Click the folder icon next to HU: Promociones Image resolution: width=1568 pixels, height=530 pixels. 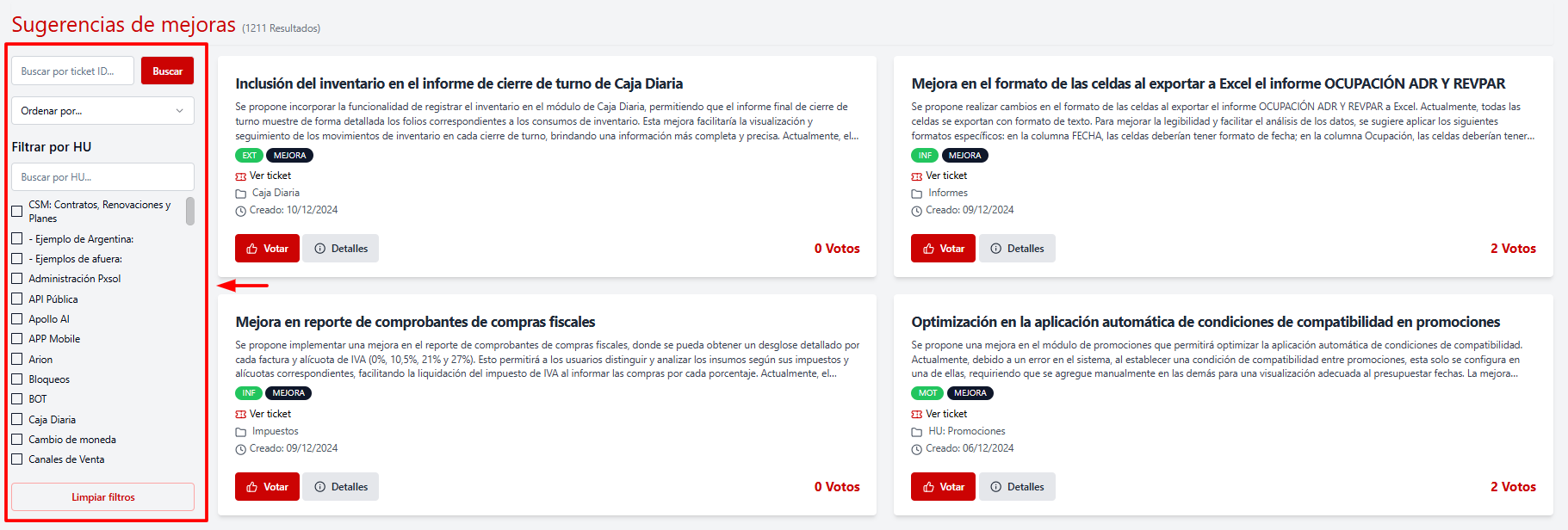(x=917, y=432)
